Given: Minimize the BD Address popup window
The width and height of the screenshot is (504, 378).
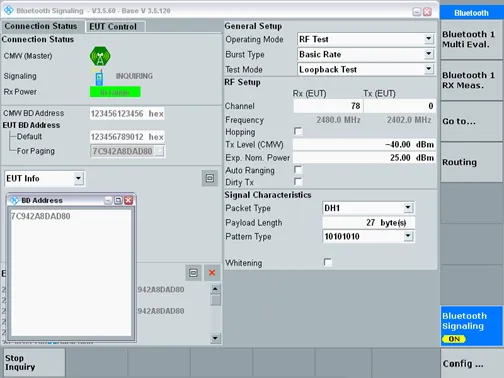Looking at the screenshot, I should tap(108, 200).
